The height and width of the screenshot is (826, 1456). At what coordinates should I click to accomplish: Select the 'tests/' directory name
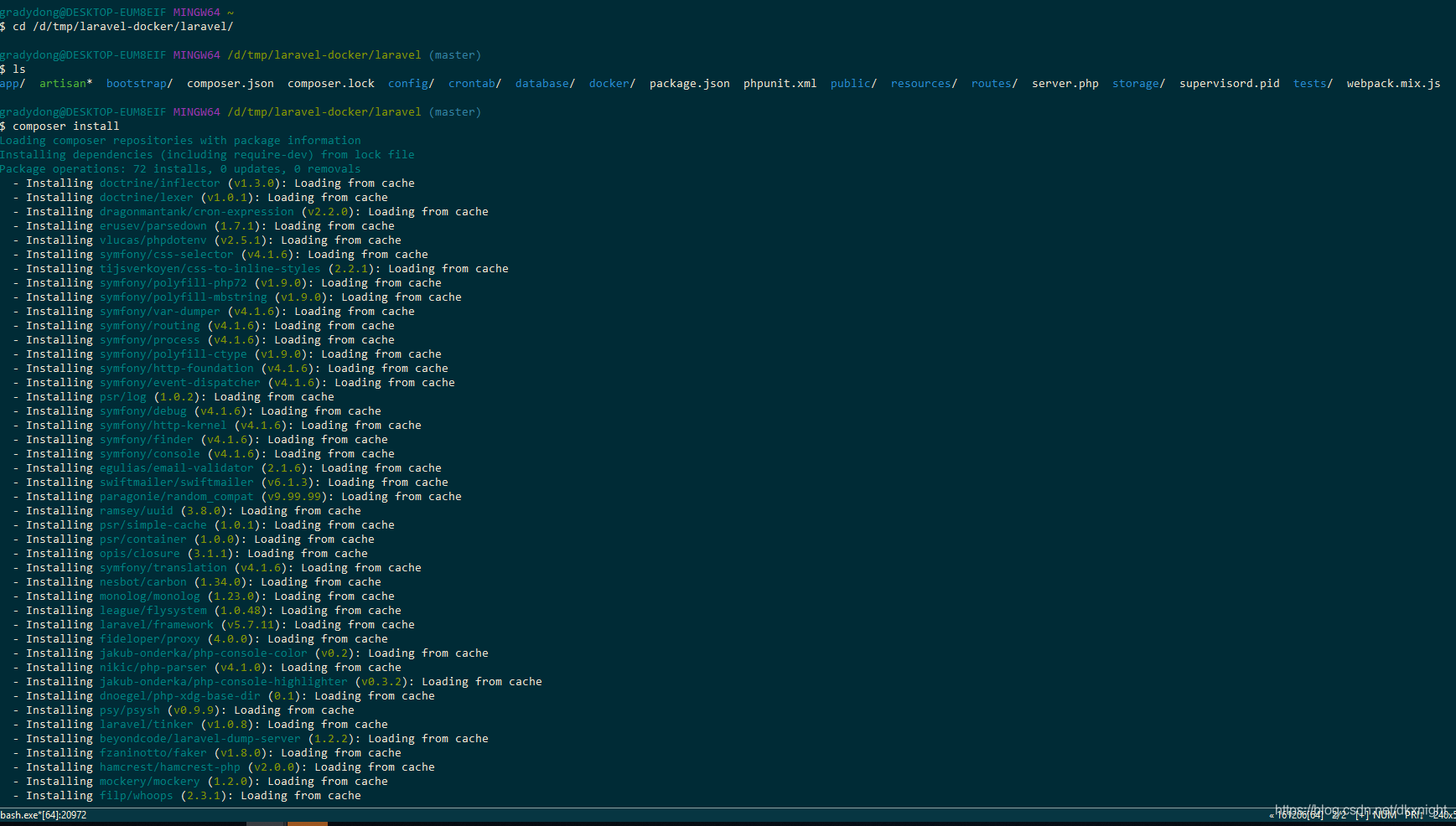click(x=1314, y=84)
